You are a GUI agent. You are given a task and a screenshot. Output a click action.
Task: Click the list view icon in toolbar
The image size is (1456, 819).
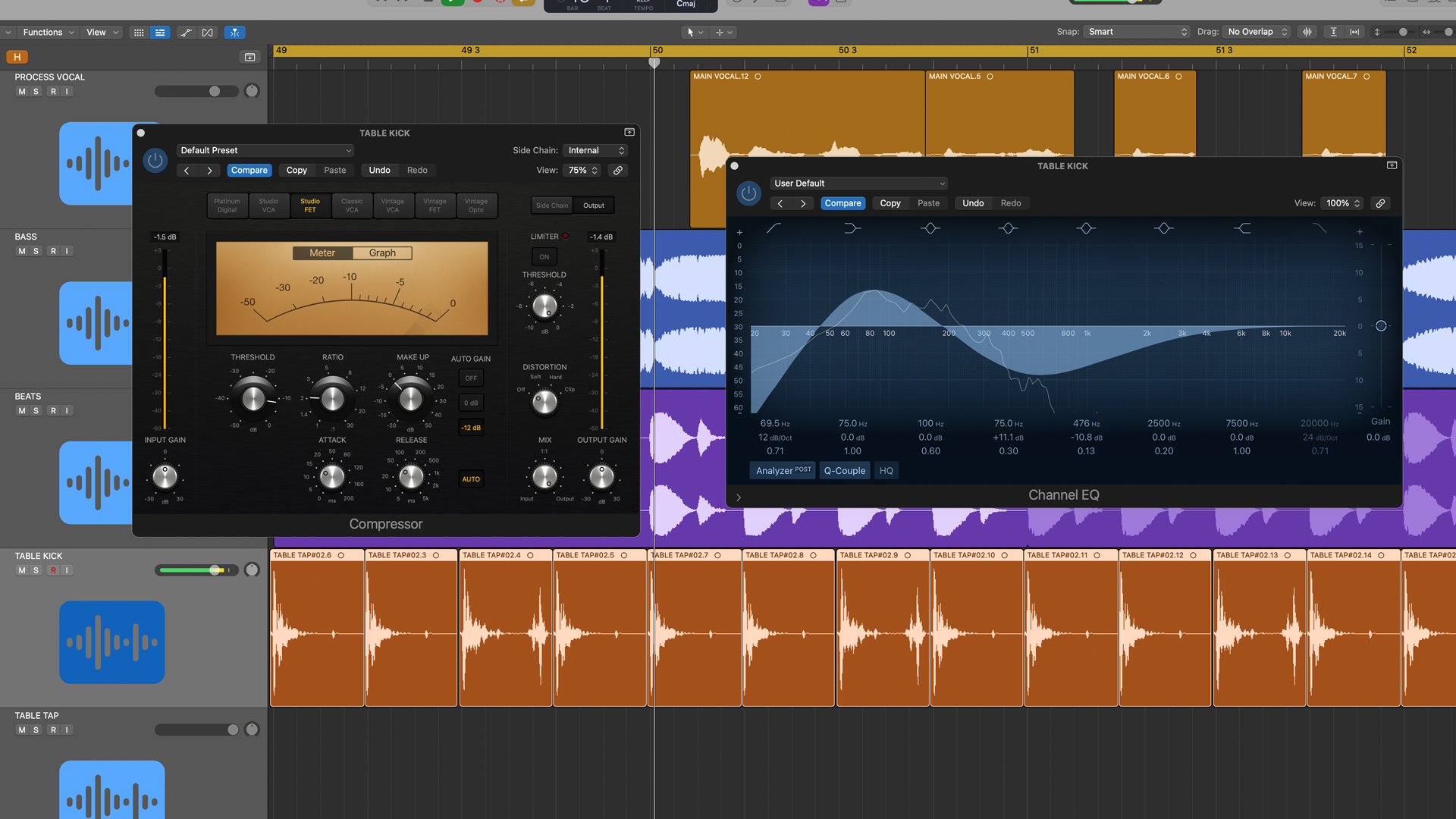click(160, 33)
